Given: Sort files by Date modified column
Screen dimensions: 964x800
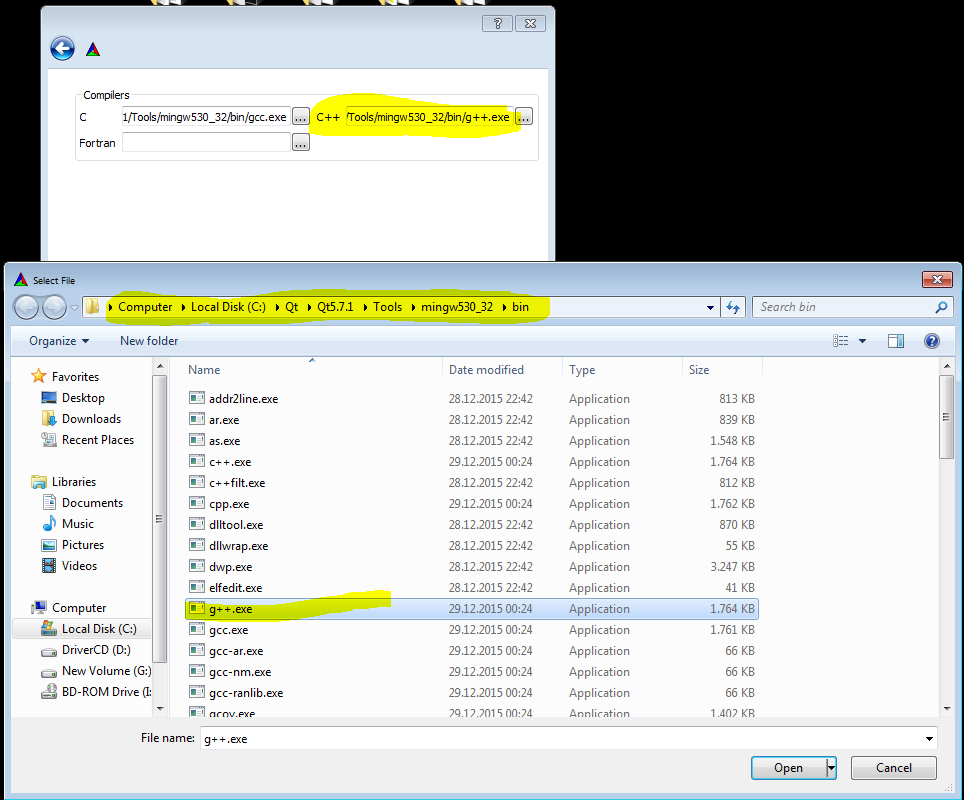Looking at the screenshot, I should (x=486, y=370).
